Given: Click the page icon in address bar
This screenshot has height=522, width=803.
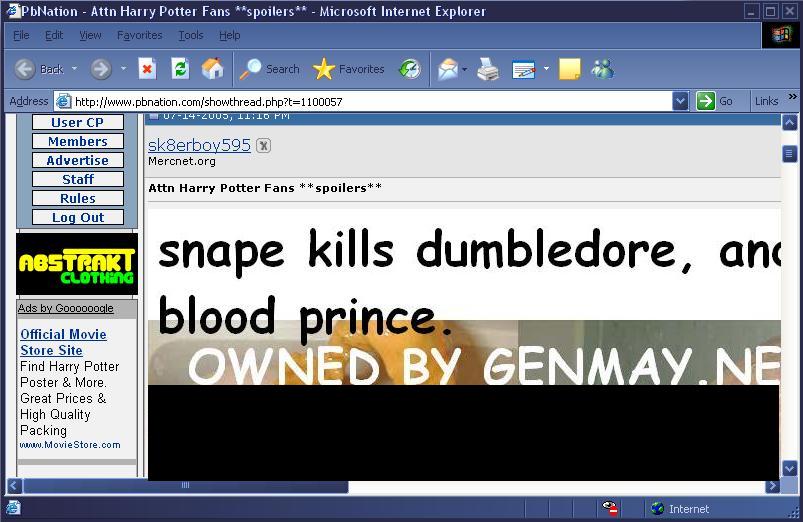Looking at the screenshot, I should click(63, 101).
